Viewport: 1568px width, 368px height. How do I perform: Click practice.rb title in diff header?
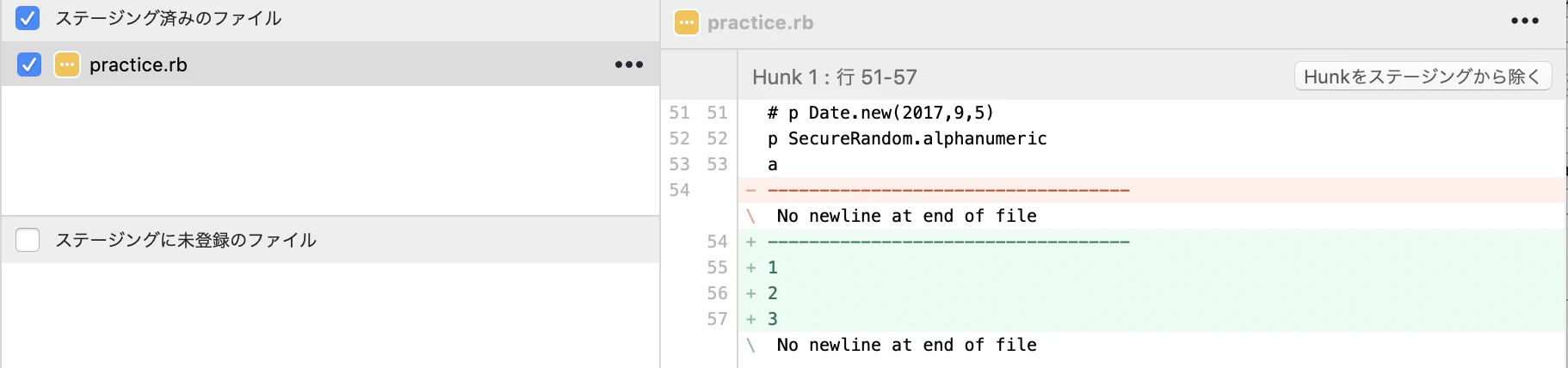pyautogui.click(x=761, y=22)
